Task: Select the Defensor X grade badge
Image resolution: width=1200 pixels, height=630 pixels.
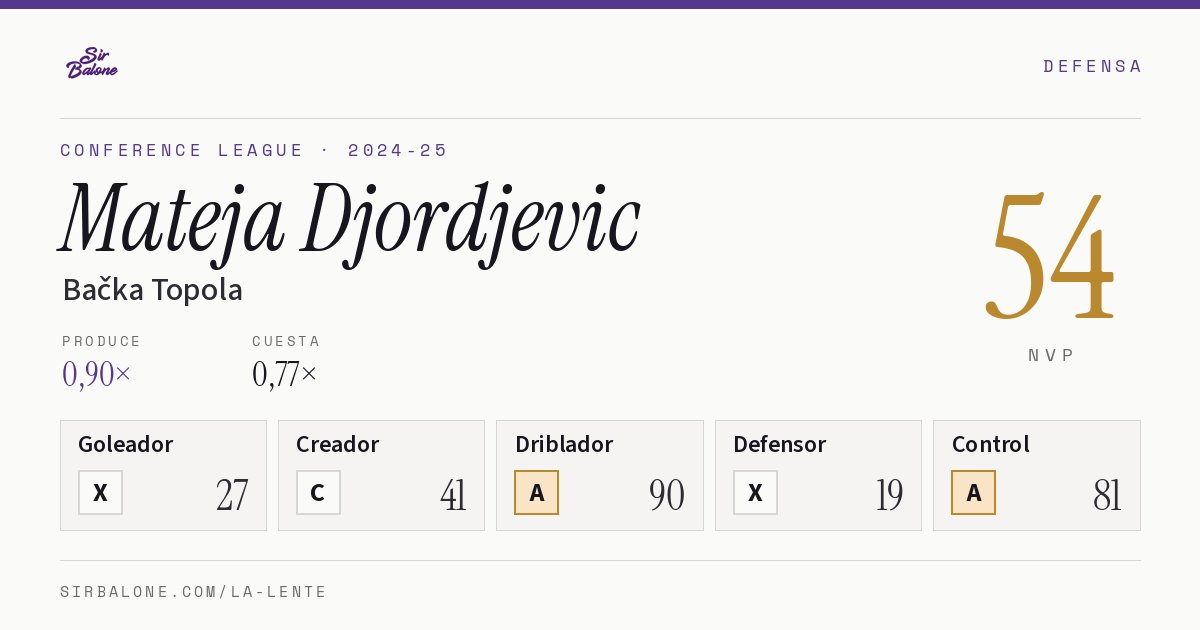Action: pyautogui.click(x=755, y=492)
